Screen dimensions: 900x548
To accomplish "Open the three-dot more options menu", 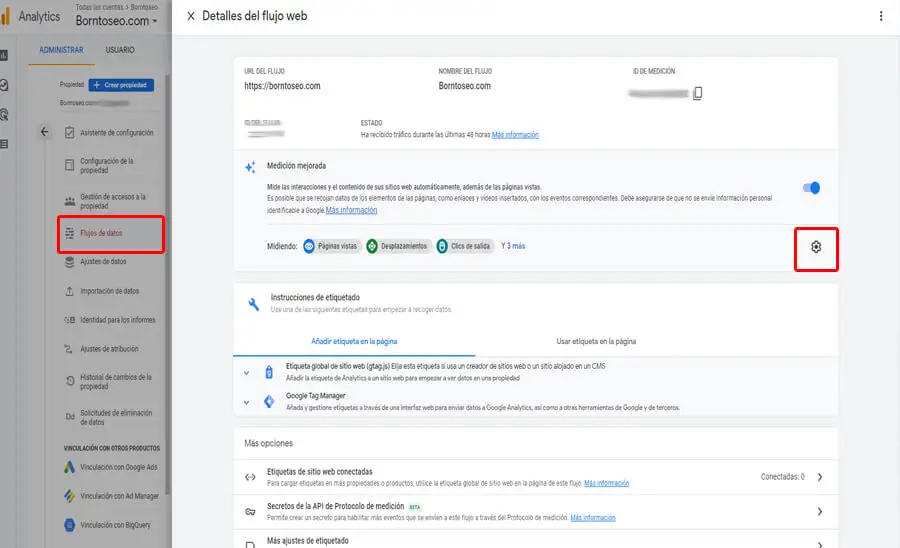I will click(880, 16).
